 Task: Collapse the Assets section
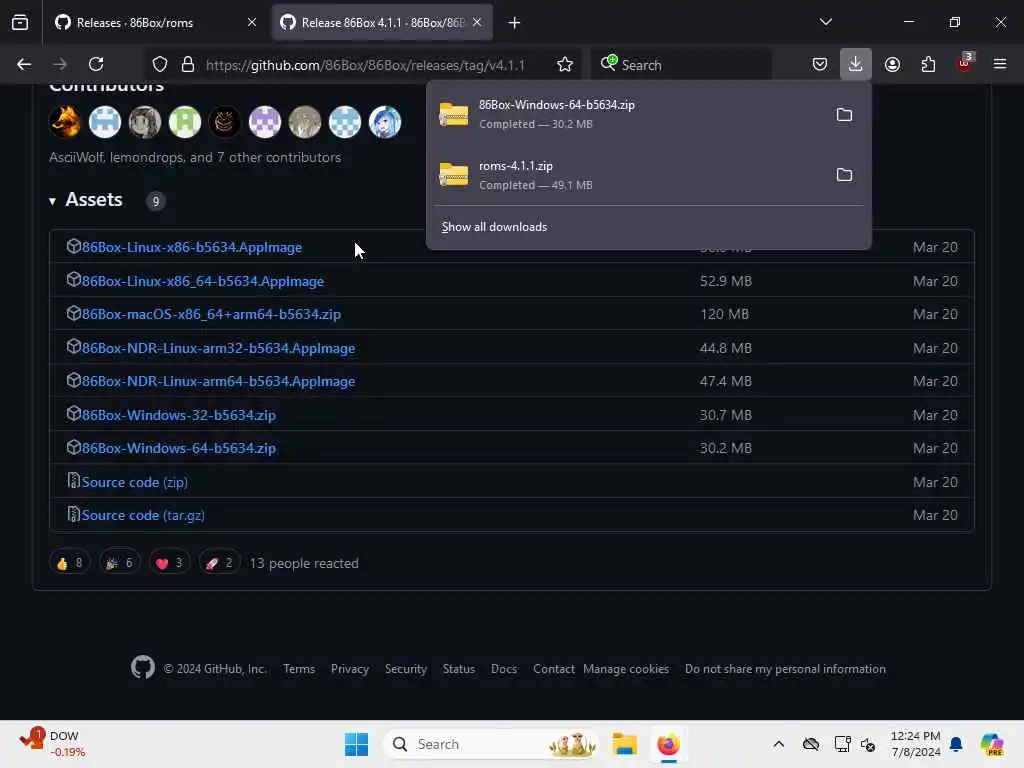click(x=86, y=200)
